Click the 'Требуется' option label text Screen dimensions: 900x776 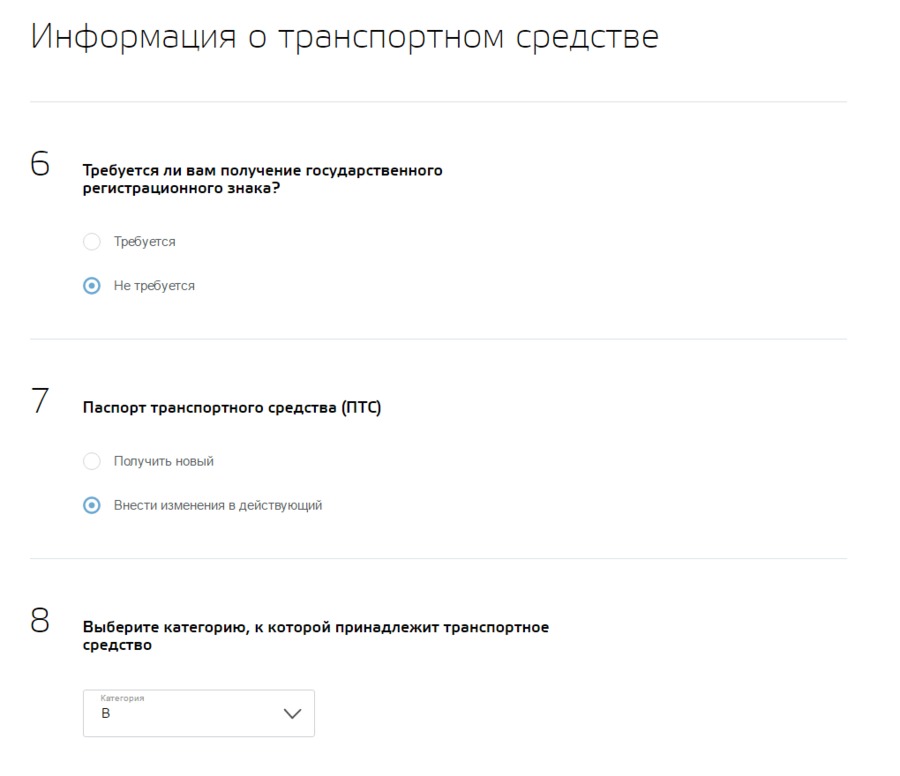[145, 242]
